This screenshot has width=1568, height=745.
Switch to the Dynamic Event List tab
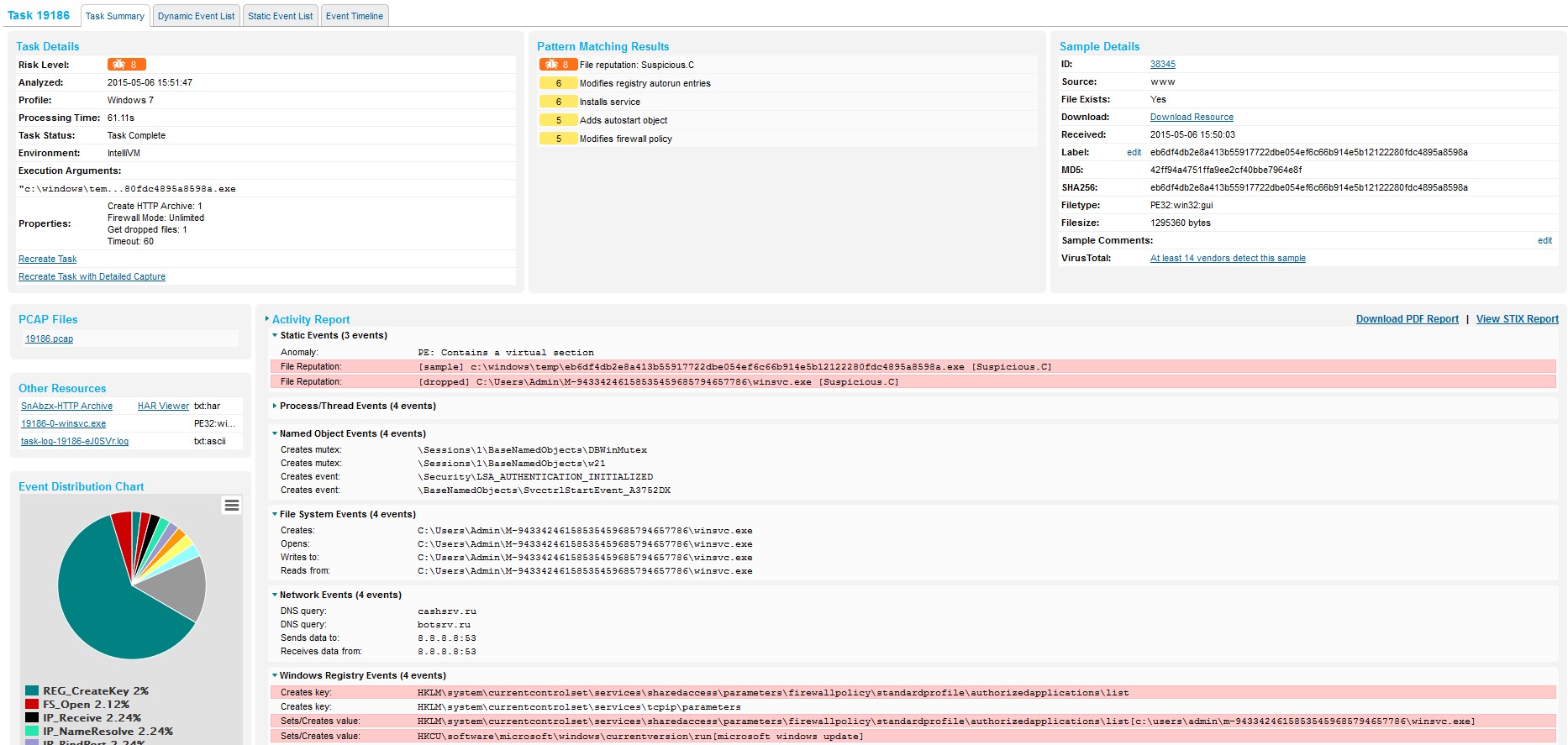click(196, 16)
